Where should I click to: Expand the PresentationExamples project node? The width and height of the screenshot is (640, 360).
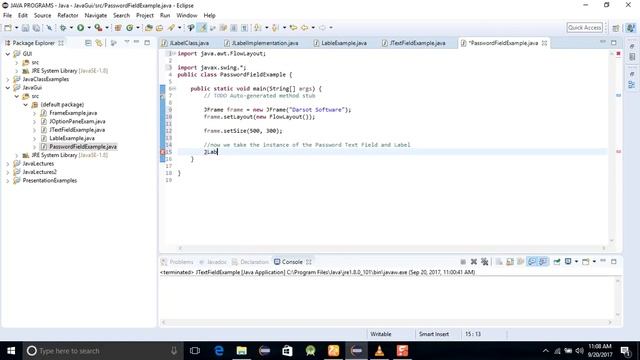8,181
